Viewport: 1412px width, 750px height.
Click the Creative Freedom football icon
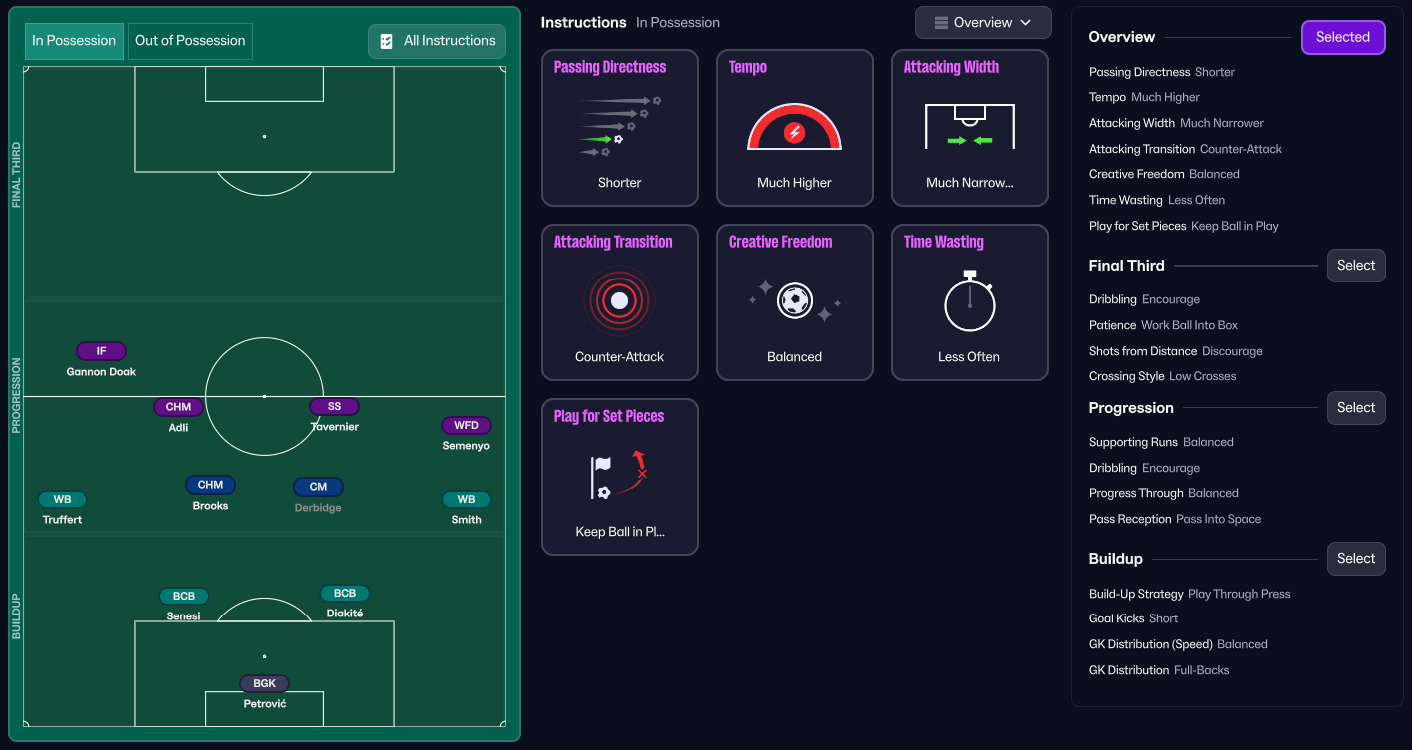tap(794, 300)
